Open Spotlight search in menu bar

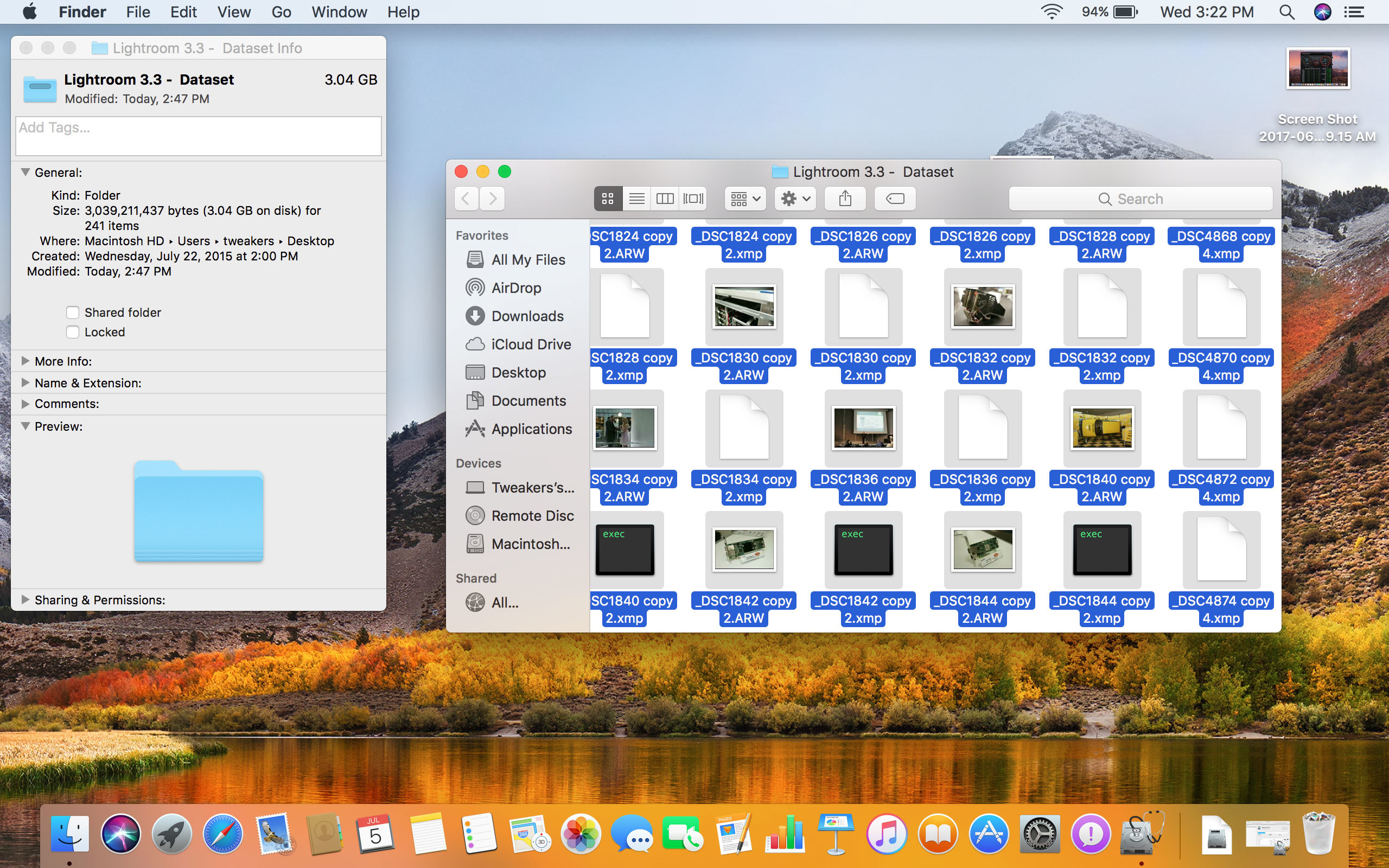click(x=1287, y=11)
